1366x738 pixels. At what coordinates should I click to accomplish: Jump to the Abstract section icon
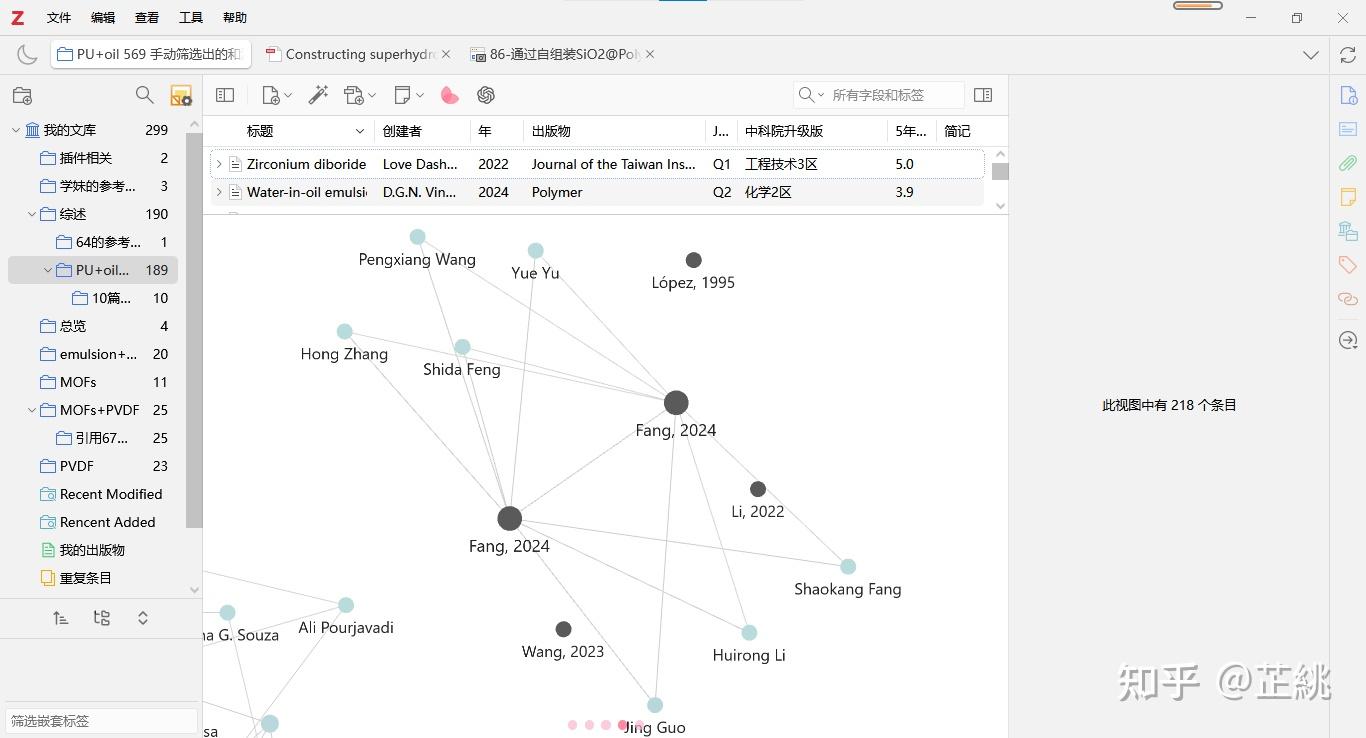click(x=1348, y=129)
